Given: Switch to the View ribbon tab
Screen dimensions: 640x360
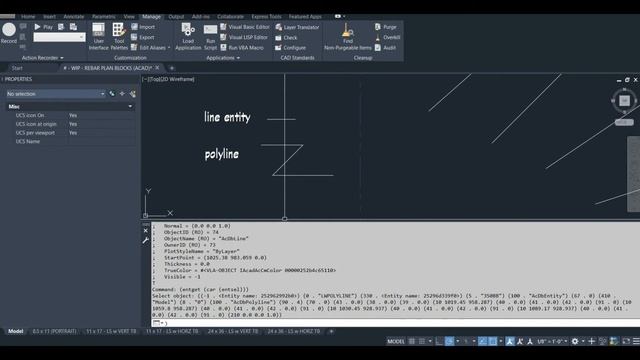Looking at the screenshot, I should (129, 17).
